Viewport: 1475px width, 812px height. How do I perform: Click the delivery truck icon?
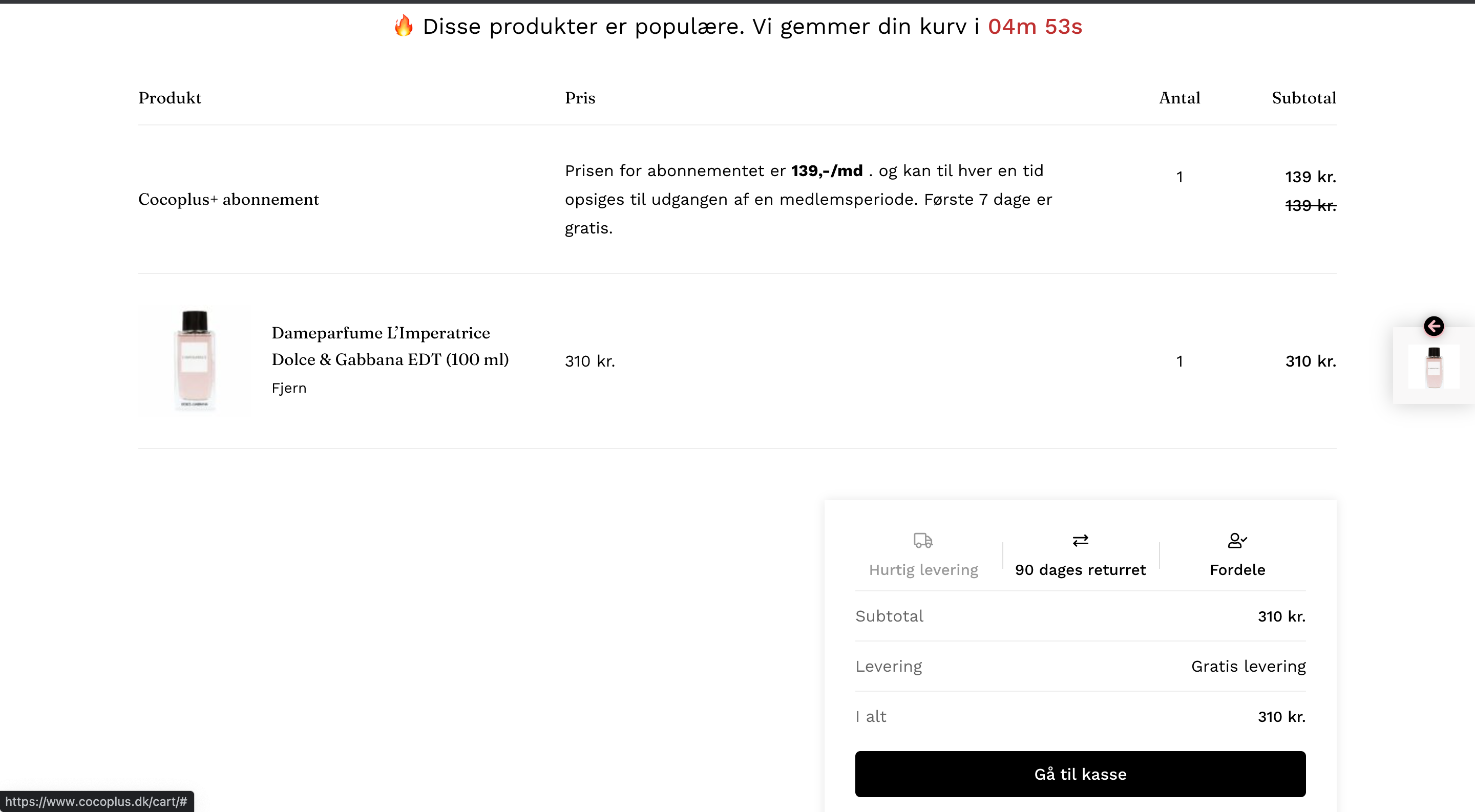coord(923,540)
